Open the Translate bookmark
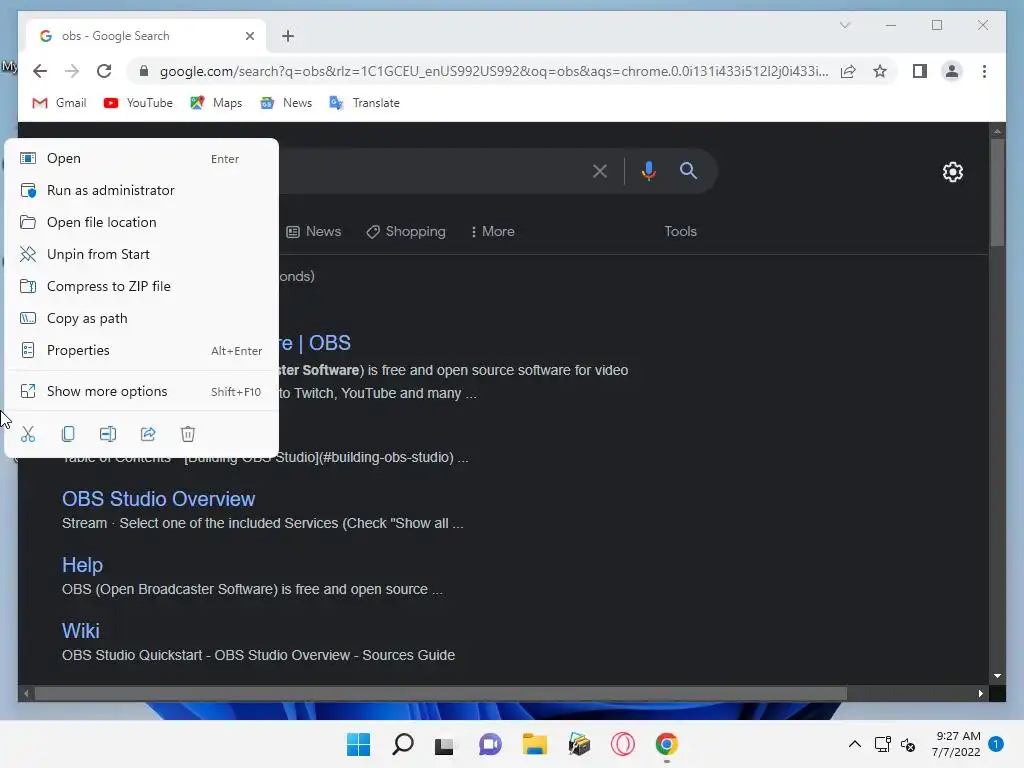Image resolution: width=1024 pixels, height=768 pixels. pyautogui.click(x=364, y=103)
